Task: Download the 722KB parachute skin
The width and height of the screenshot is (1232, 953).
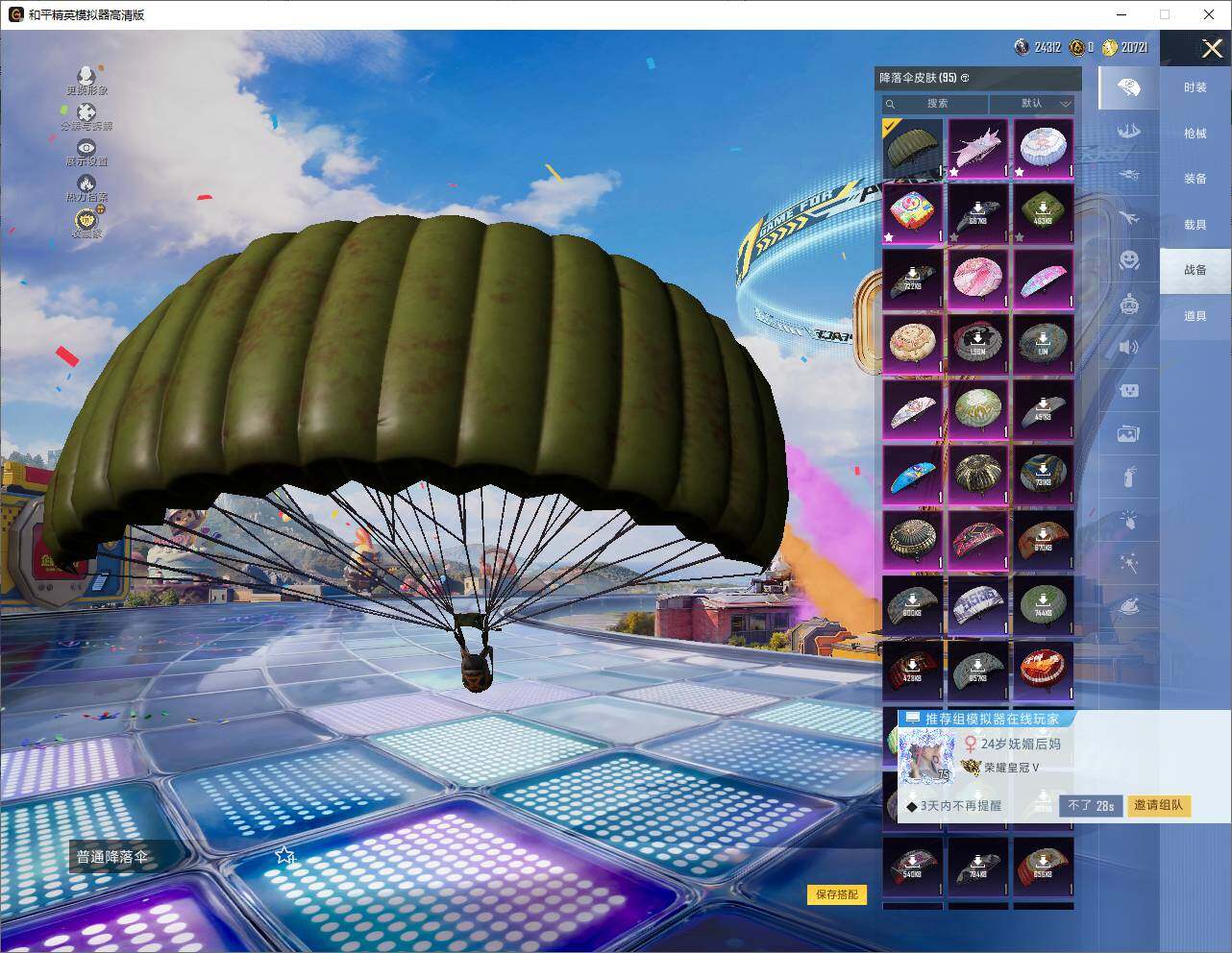Action: click(x=913, y=279)
